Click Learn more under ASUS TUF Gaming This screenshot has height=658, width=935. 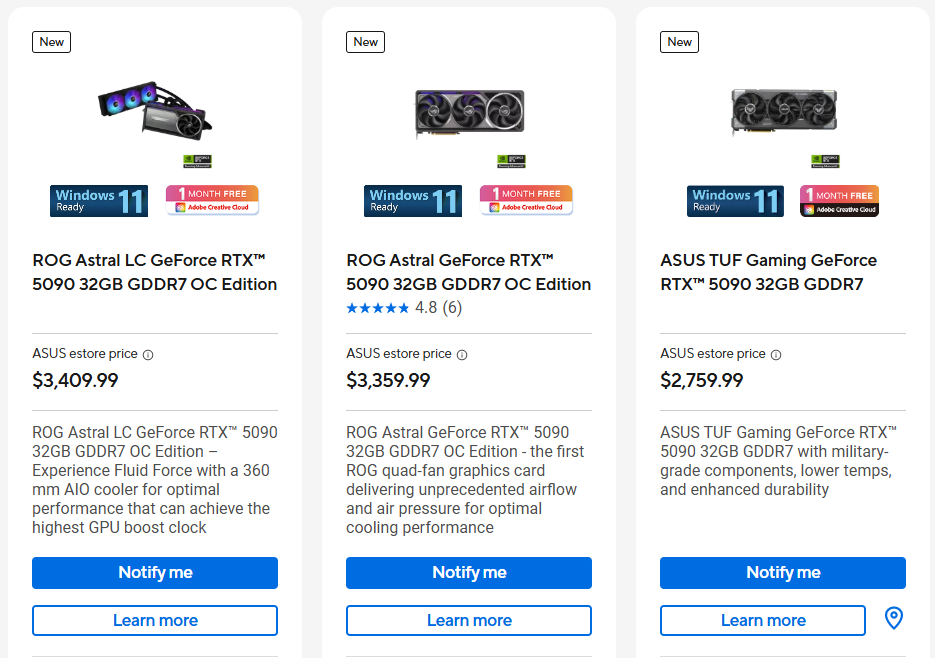point(762,620)
